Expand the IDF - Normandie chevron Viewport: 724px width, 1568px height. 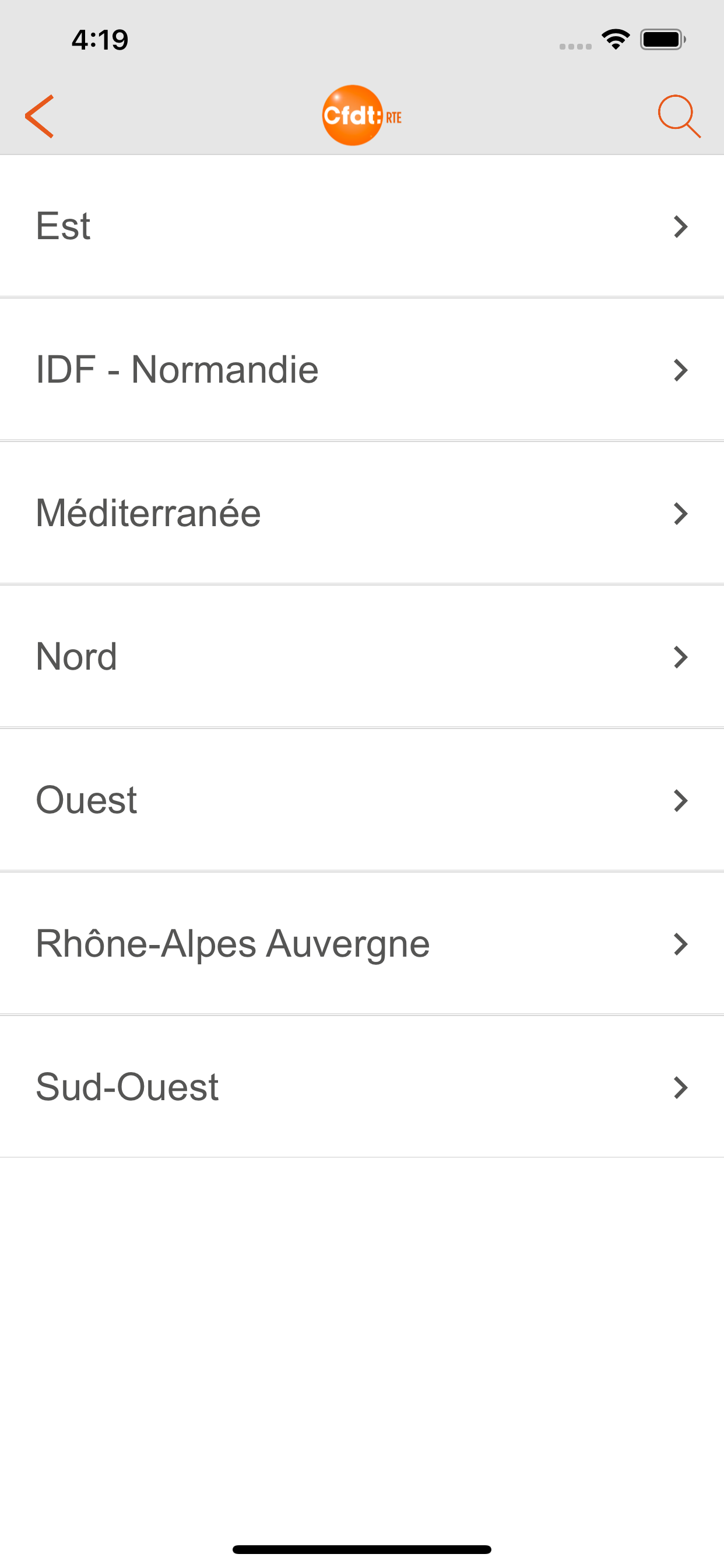[680, 370]
